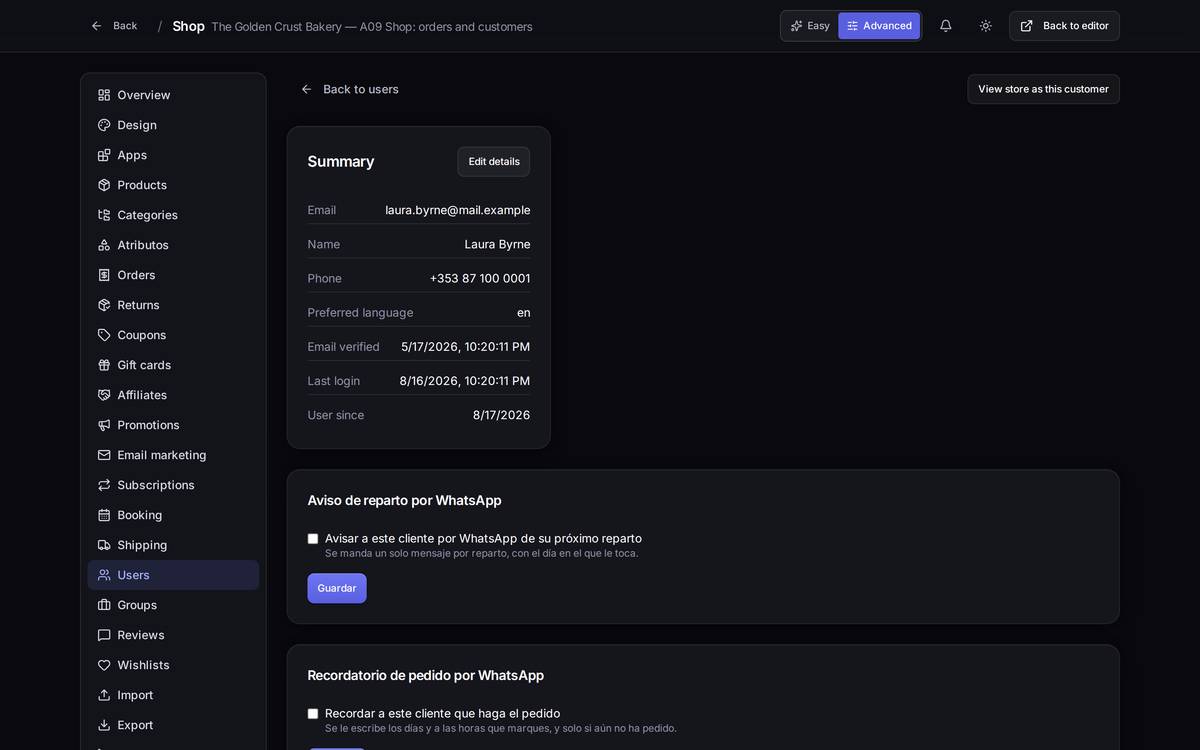Click Aviso de reparto por WhatsApp heading
The height and width of the screenshot is (750, 1200).
404,500
